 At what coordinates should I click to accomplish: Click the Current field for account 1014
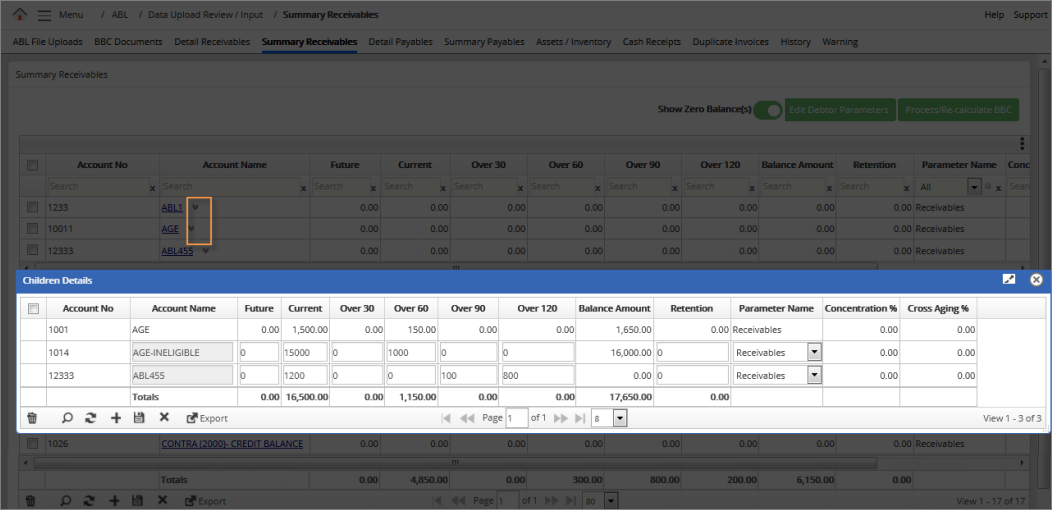coord(305,352)
